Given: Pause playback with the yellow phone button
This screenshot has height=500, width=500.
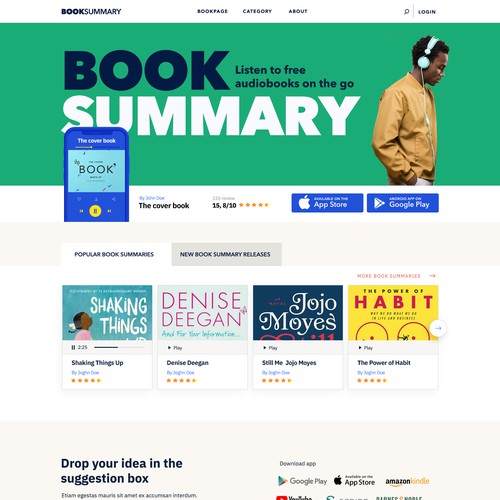Looking at the screenshot, I should tap(95, 211).
